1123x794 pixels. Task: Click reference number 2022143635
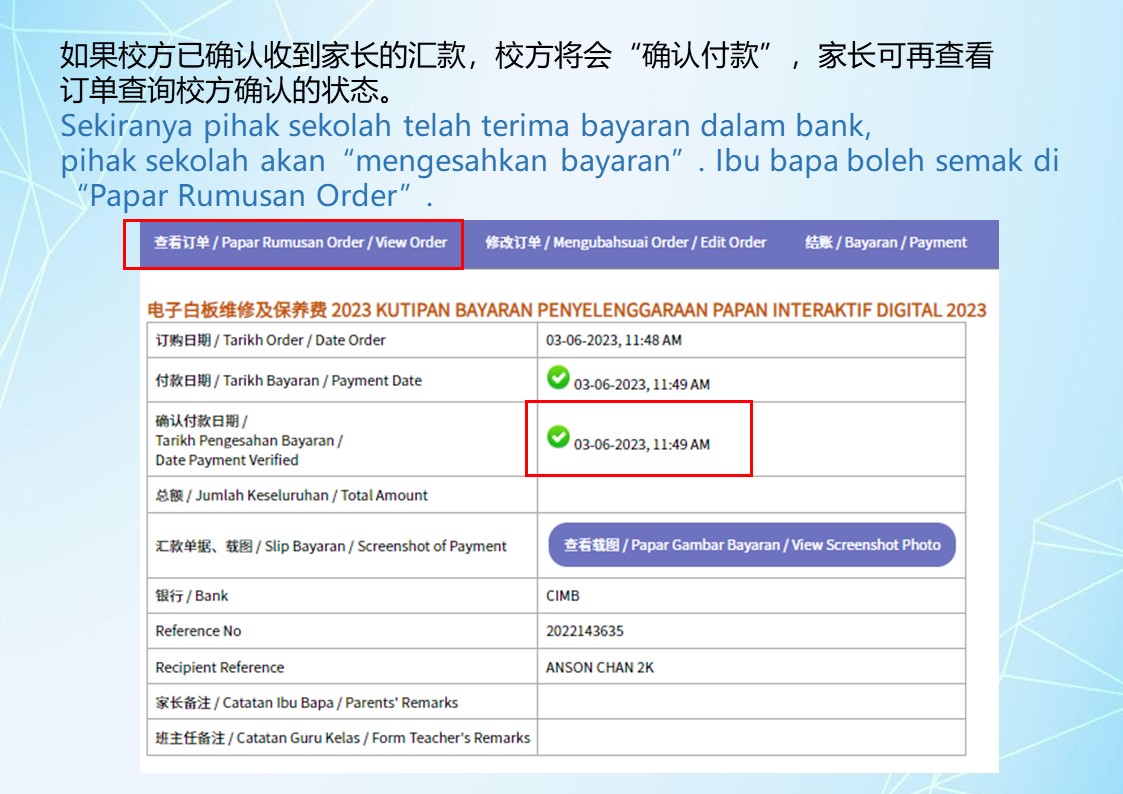click(584, 631)
